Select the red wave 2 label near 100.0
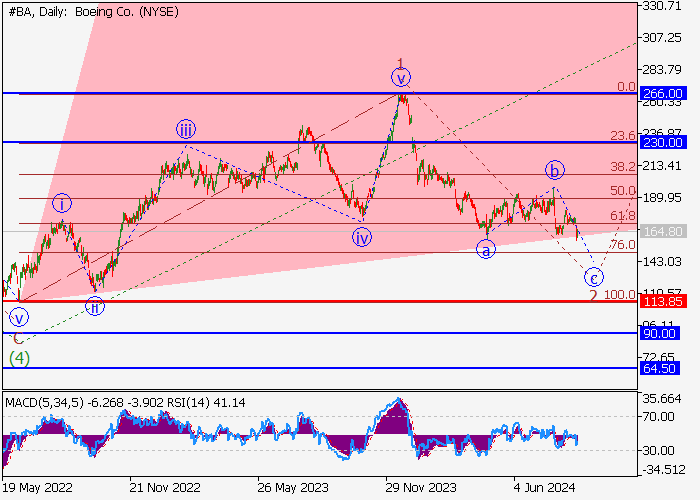 tap(593, 295)
